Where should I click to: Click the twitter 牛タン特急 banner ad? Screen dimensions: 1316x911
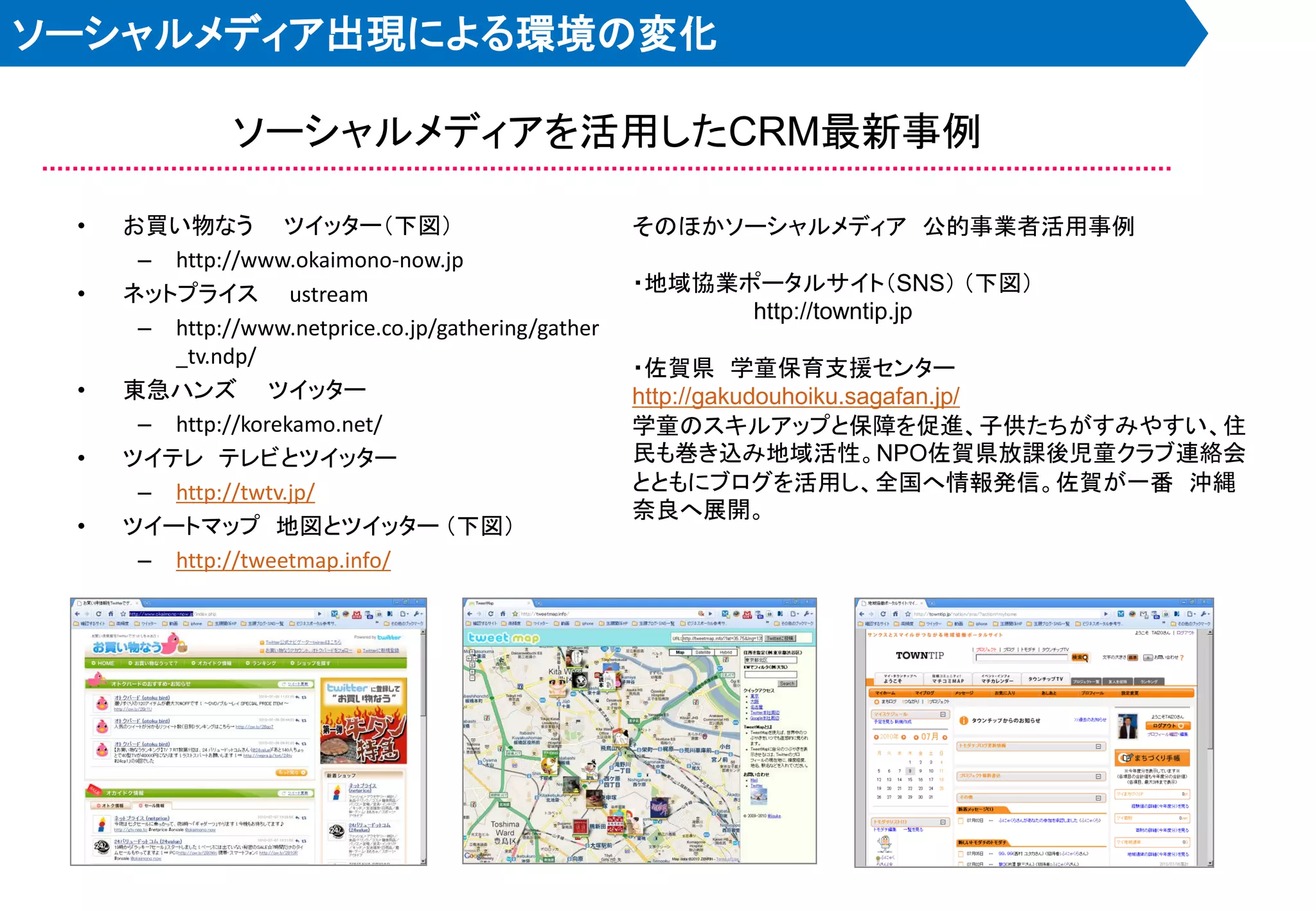[x=364, y=721]
